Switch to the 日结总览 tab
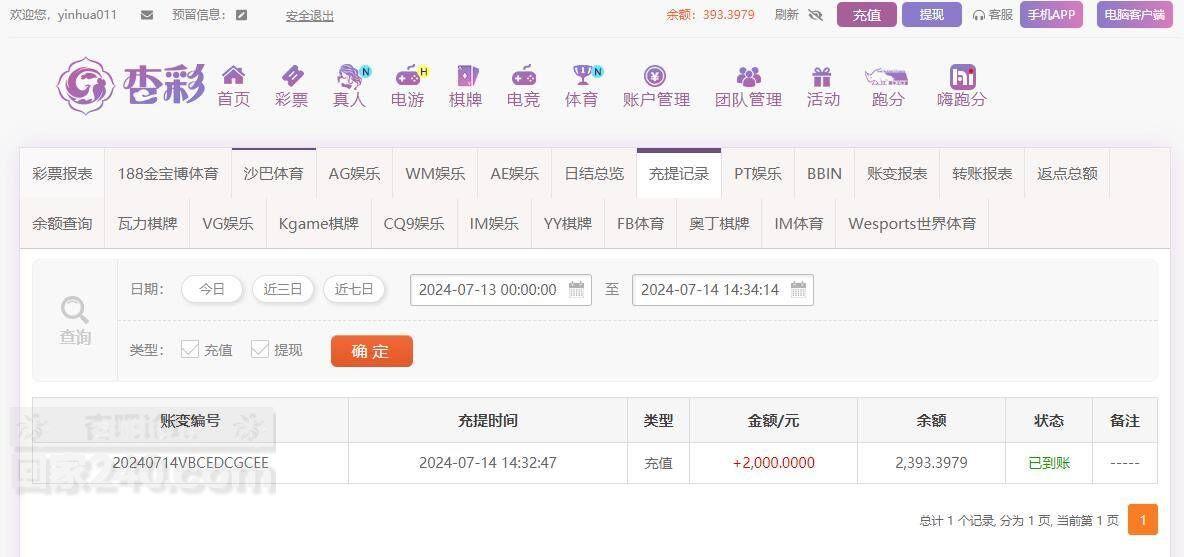1184x557 pixels. coord(594,174)
